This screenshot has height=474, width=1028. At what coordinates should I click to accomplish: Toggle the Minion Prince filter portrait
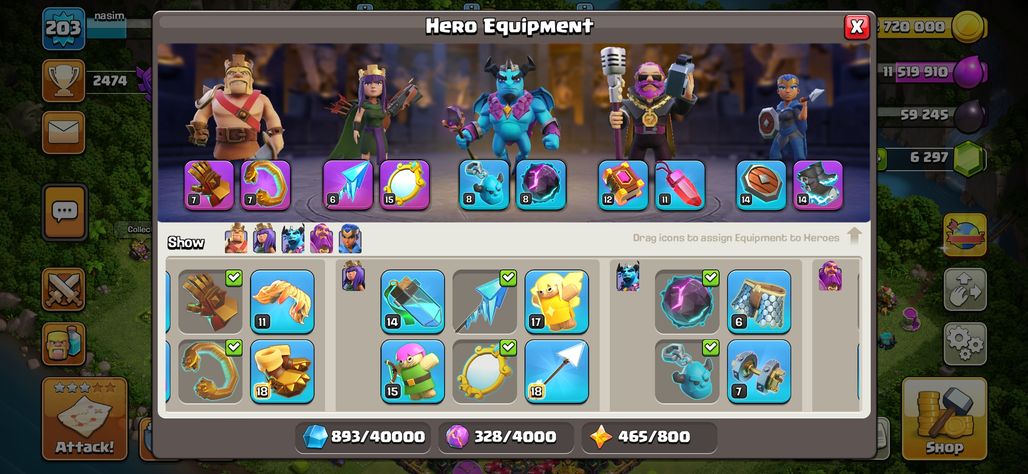point(293,239)
